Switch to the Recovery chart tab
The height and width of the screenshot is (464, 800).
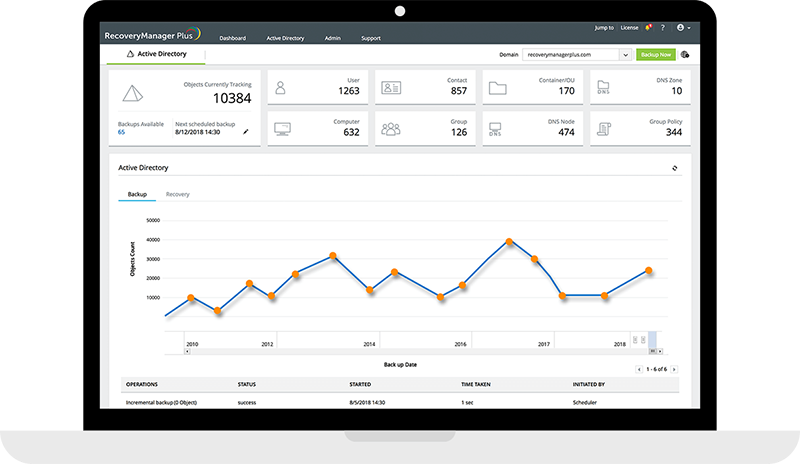[x=178, y=194]
